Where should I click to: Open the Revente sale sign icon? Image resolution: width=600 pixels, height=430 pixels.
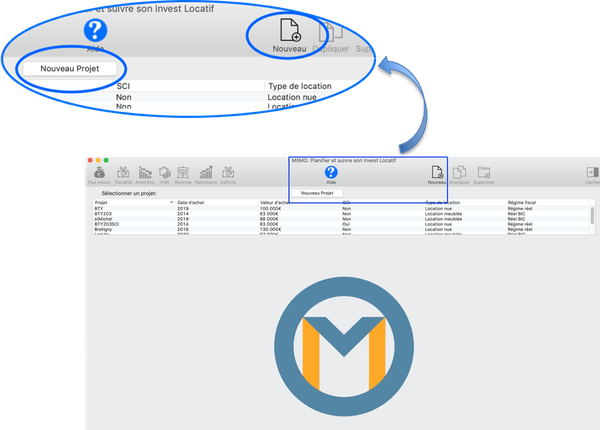coord(183,173)
